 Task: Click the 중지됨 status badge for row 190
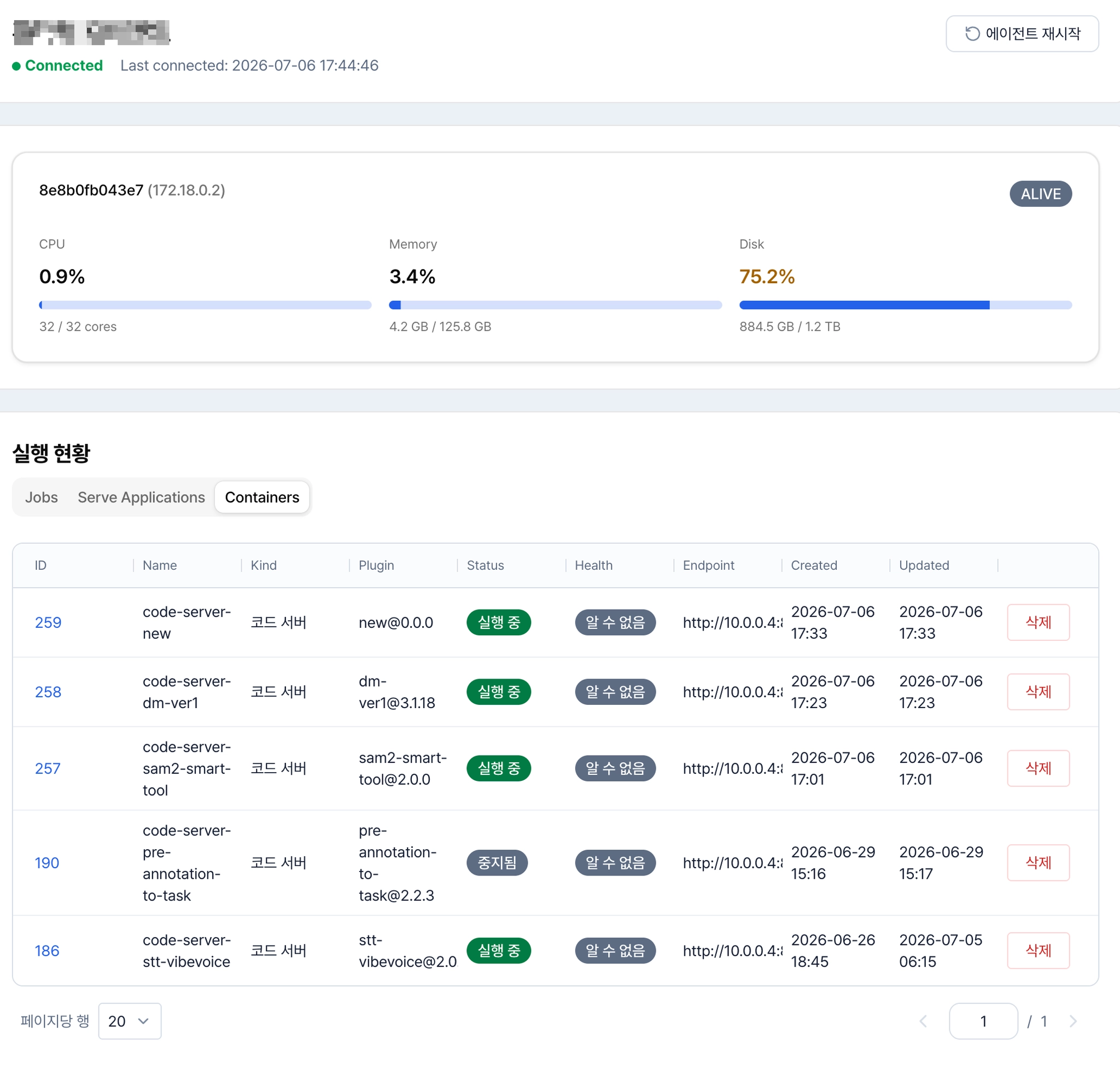497,863
